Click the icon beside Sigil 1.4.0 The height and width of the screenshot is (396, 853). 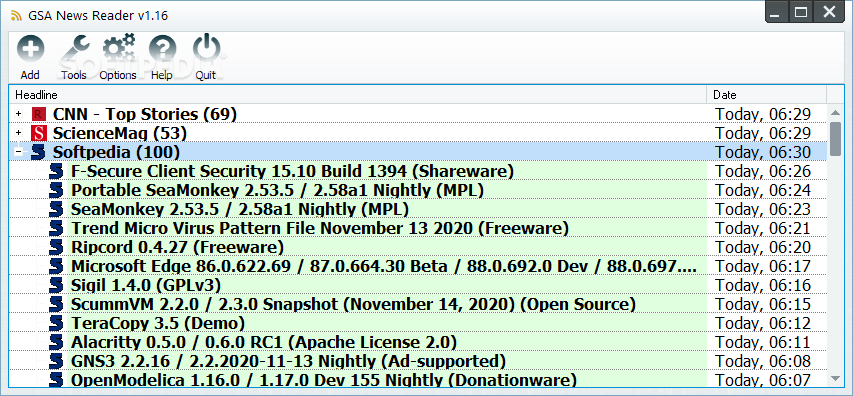coord(57,286)
